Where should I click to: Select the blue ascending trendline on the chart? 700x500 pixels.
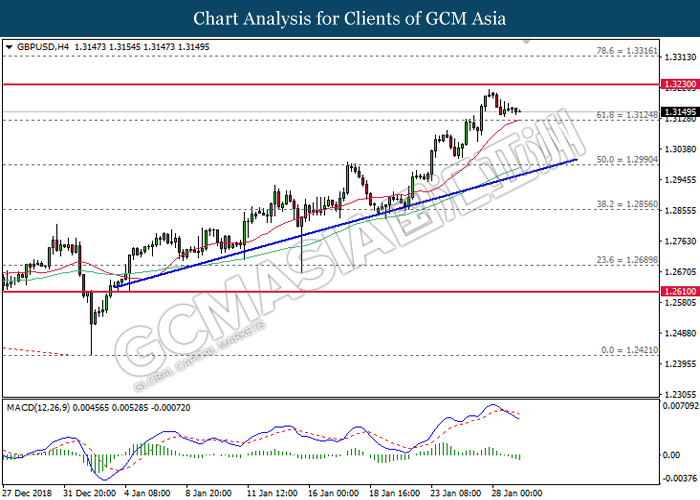[x=346, y=223]
